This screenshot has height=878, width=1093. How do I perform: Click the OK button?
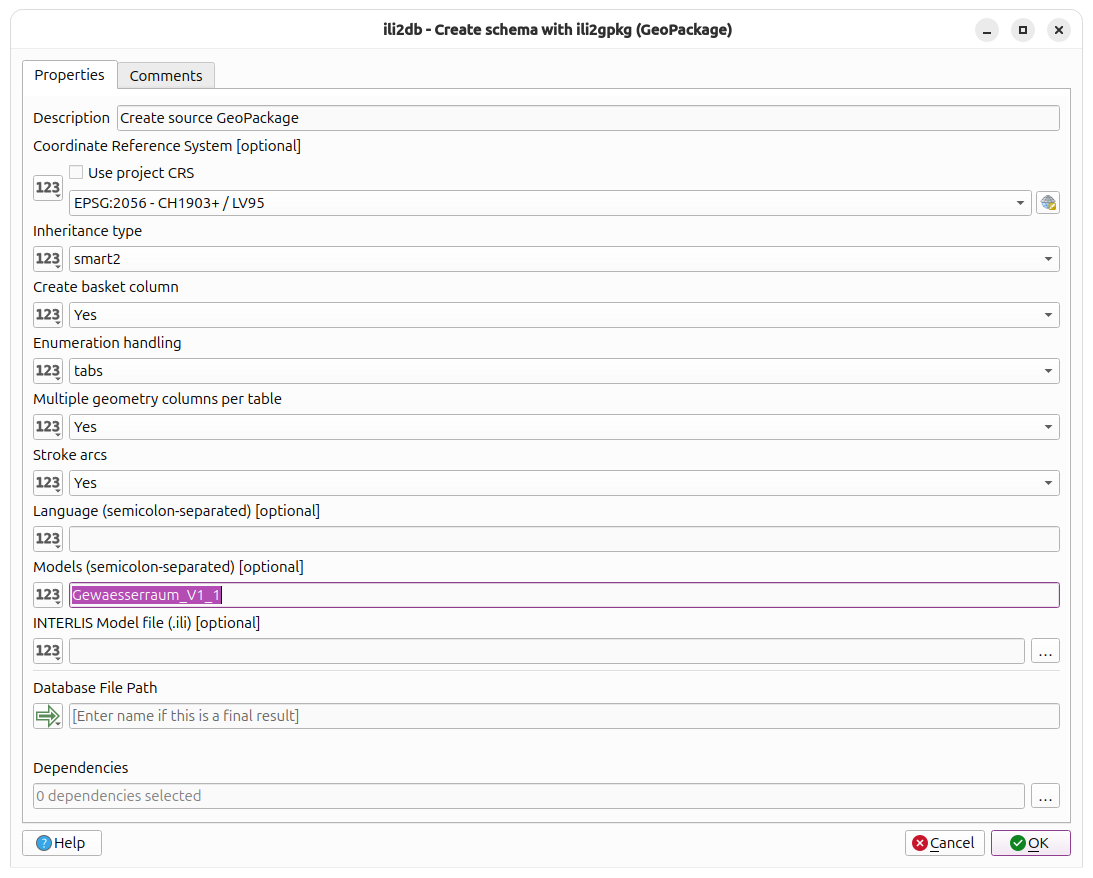(1030, 843)
